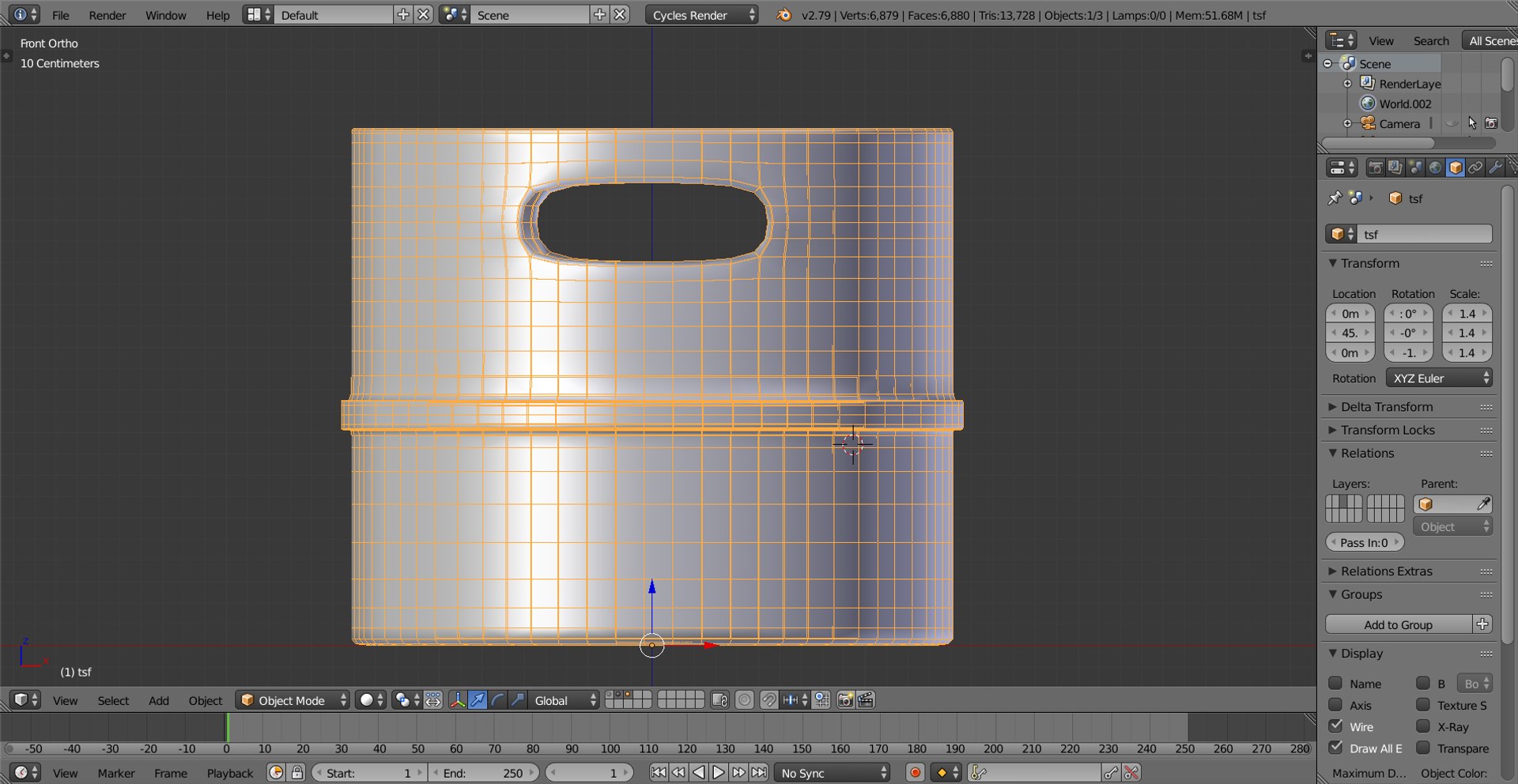The height and width of the screenshot is (784, 1518).
Task: Toggle the 3D manipulator widget icon
Action: coord(457,700)
